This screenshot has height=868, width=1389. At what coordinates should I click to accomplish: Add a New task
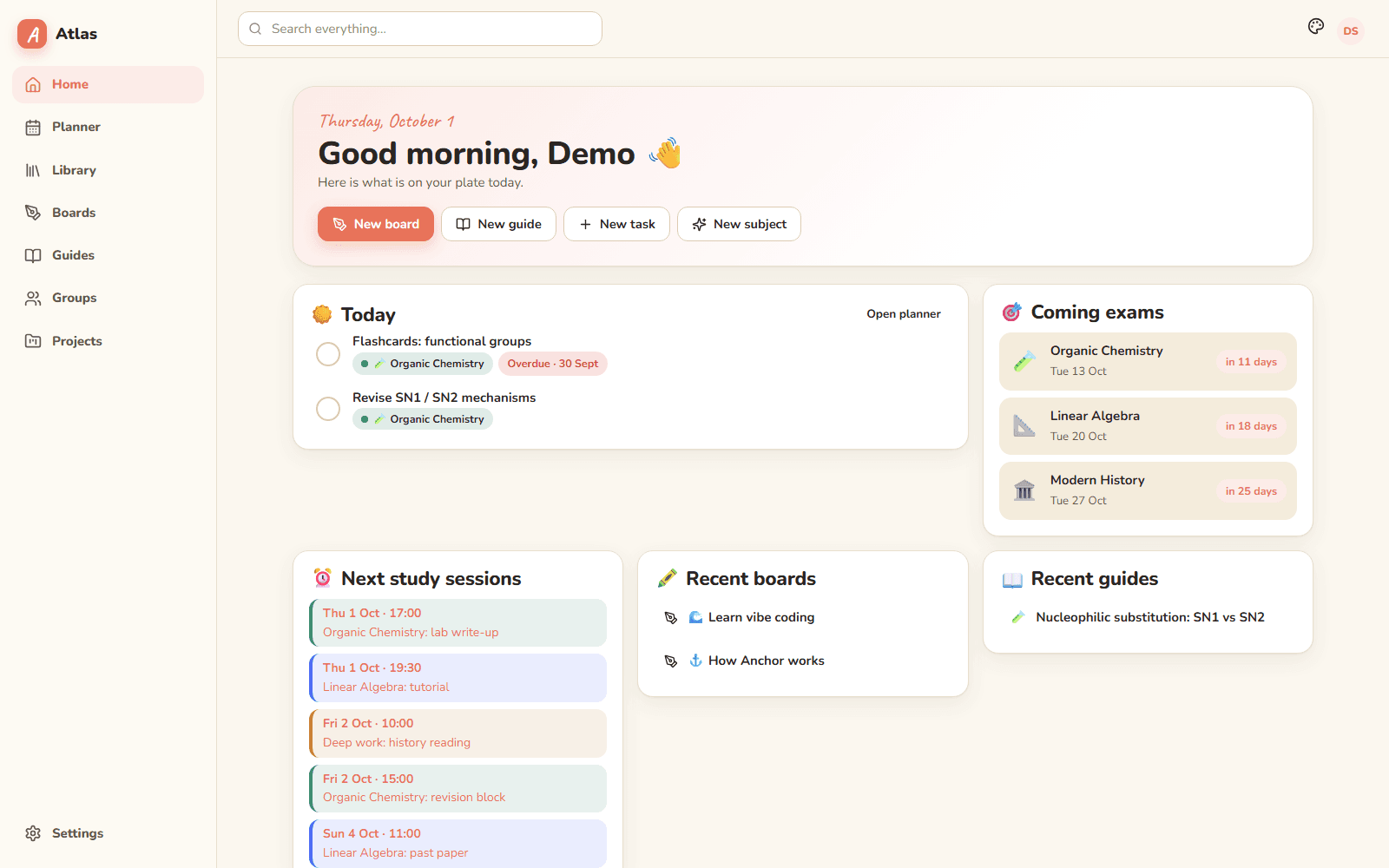click(616, 224)
